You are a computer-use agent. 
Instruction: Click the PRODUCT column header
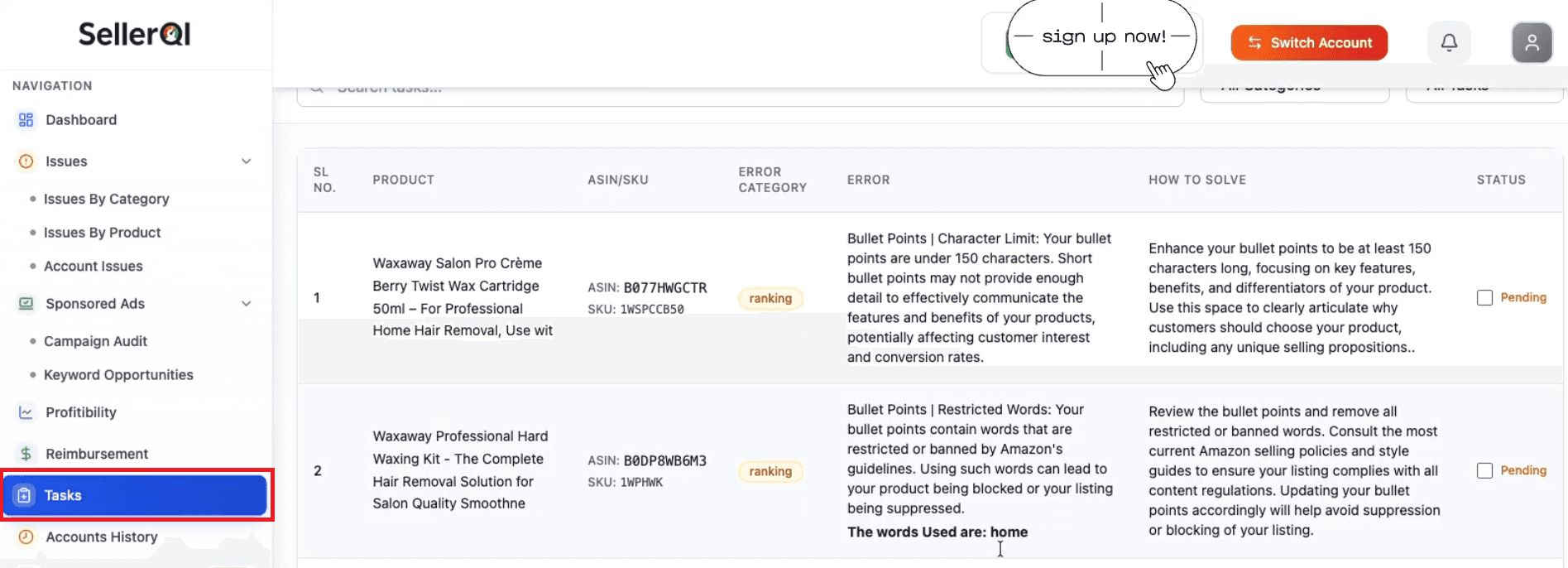(x=403, y=180)
